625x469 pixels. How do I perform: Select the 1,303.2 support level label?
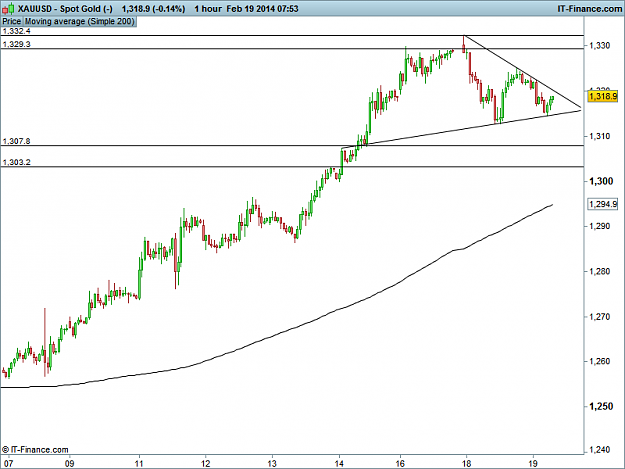point(16,162)
